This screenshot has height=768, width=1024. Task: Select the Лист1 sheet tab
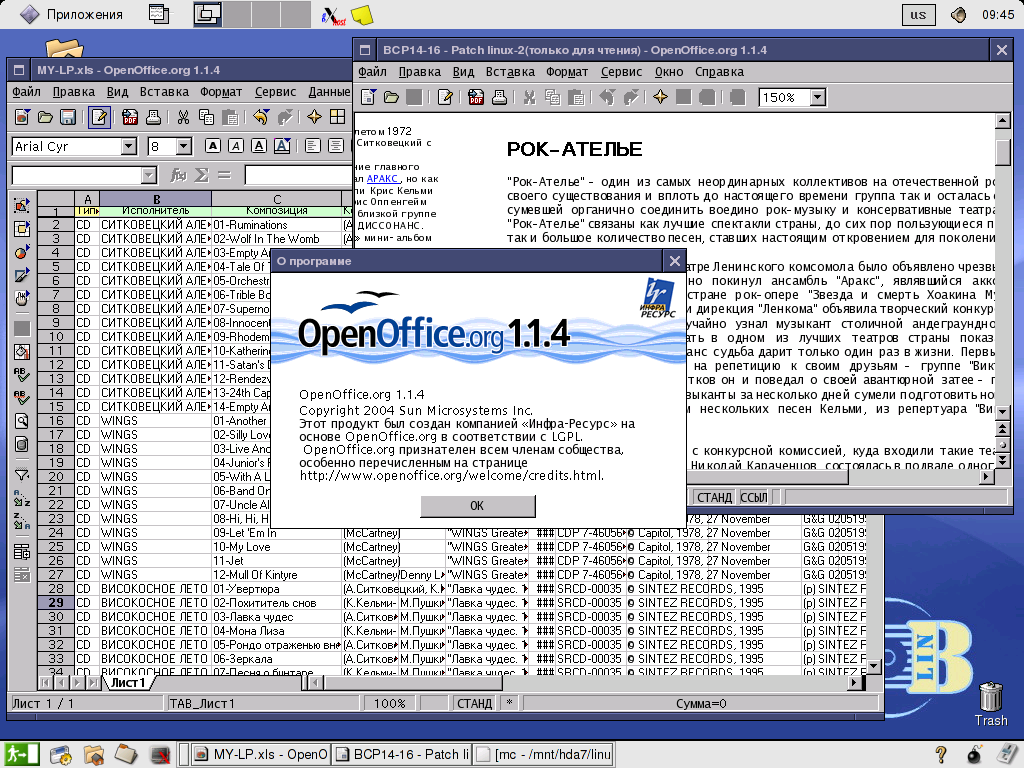pos(127,682)
